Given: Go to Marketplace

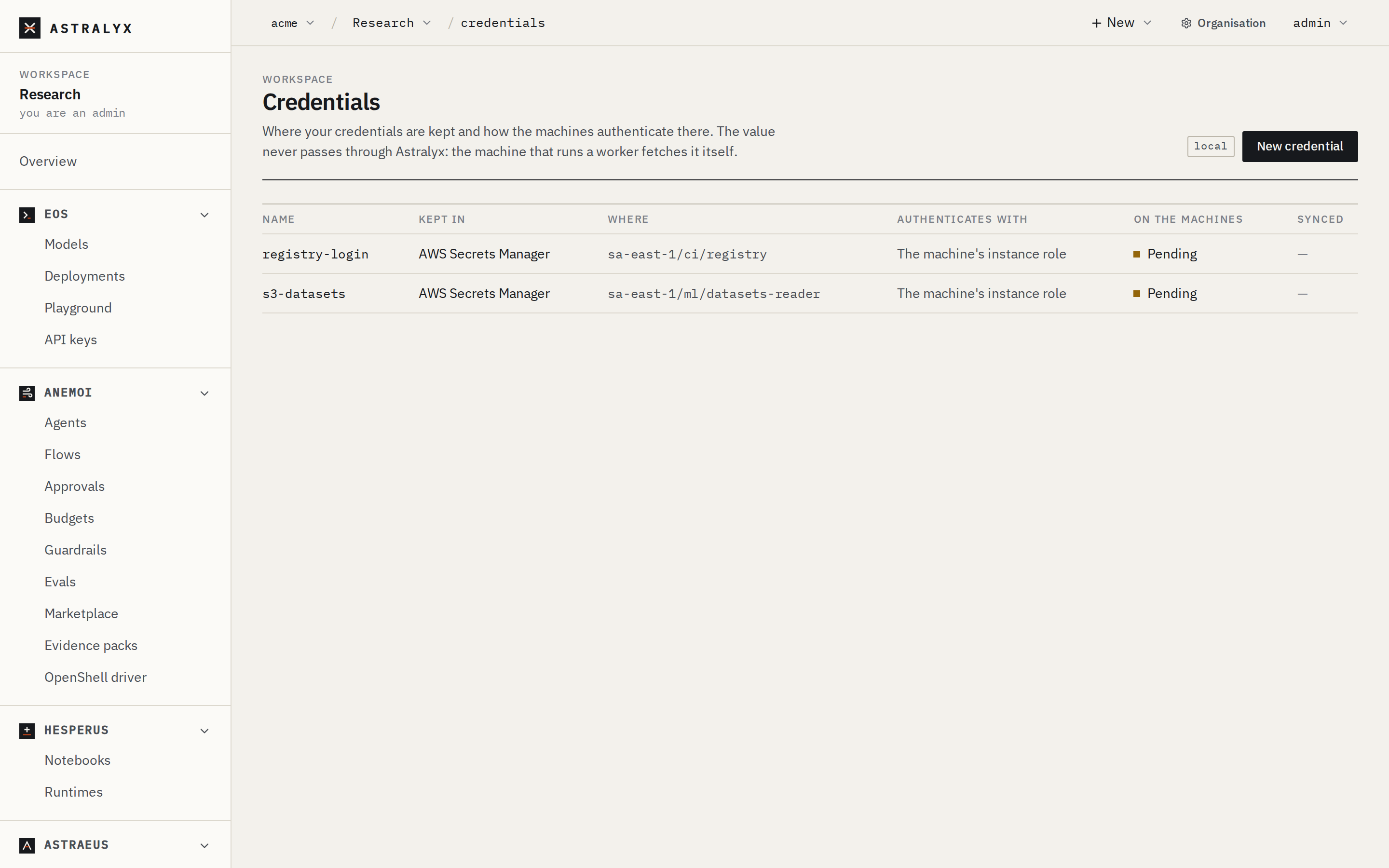Looking at the screenshot, I should click(82, 614).
